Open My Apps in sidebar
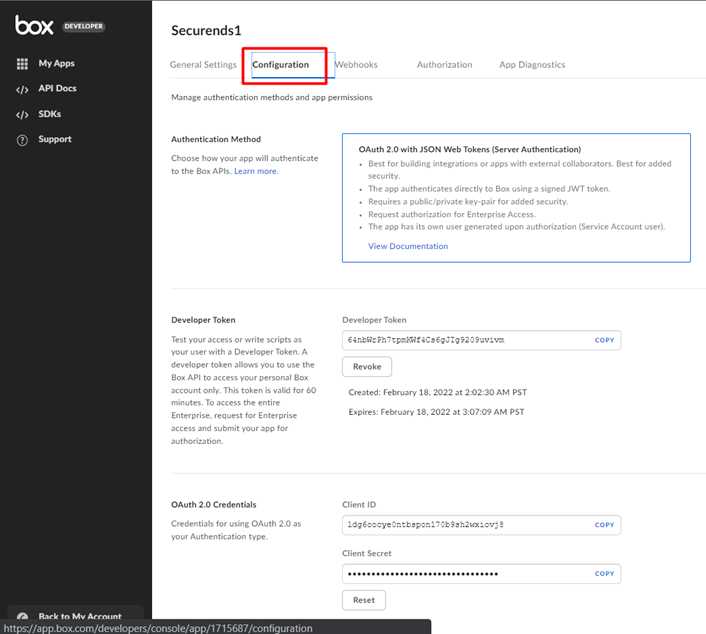The height and width of the screenshot is (634, 706). click(56, 63)
